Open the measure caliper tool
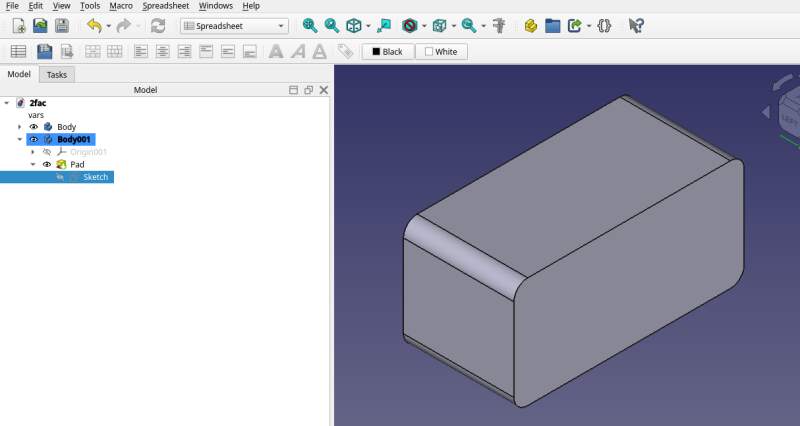The height and width of the screenshot is (426, 800). (x=499, y=26)
